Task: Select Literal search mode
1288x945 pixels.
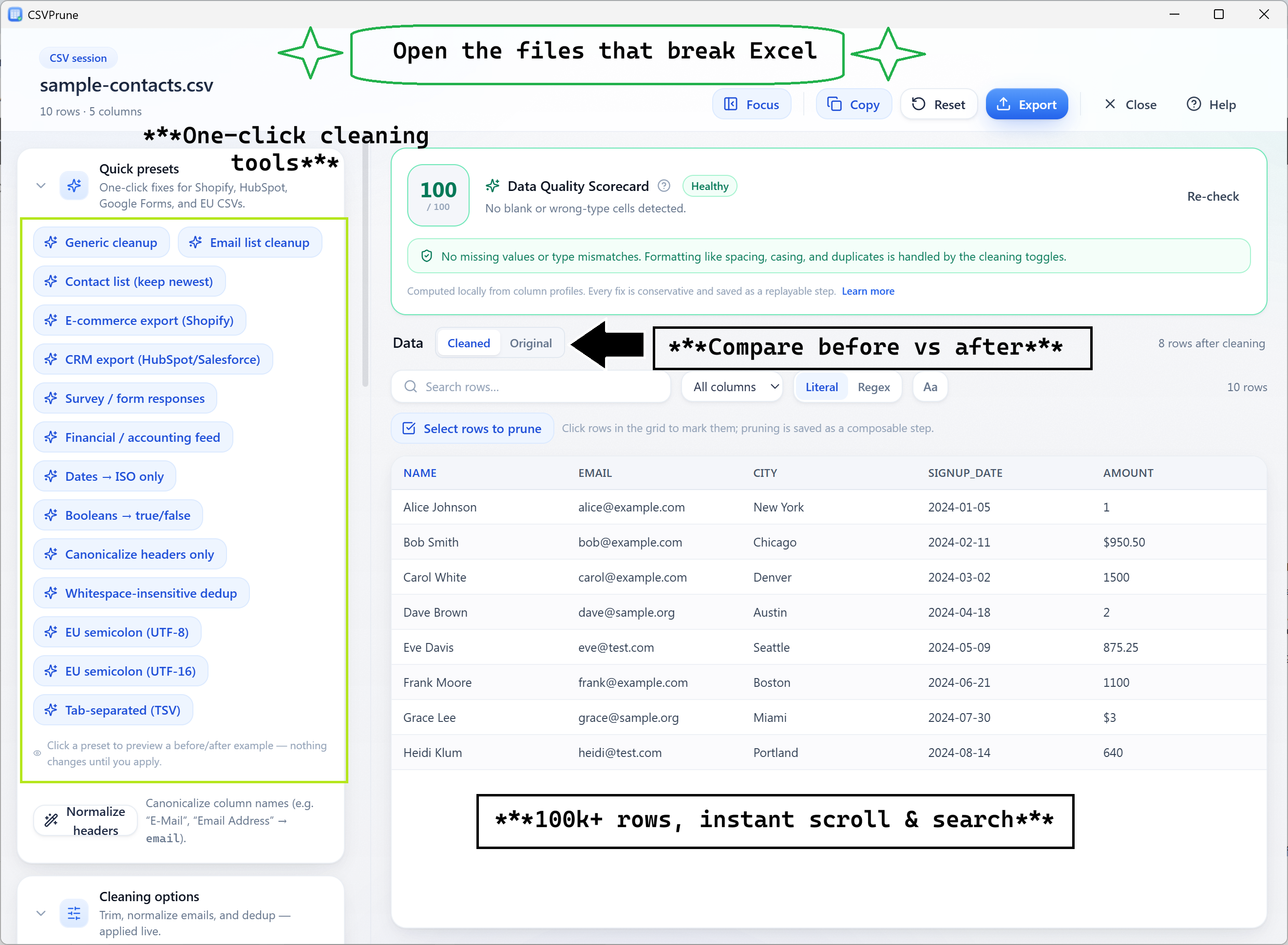Action: (x=821, y=387)
